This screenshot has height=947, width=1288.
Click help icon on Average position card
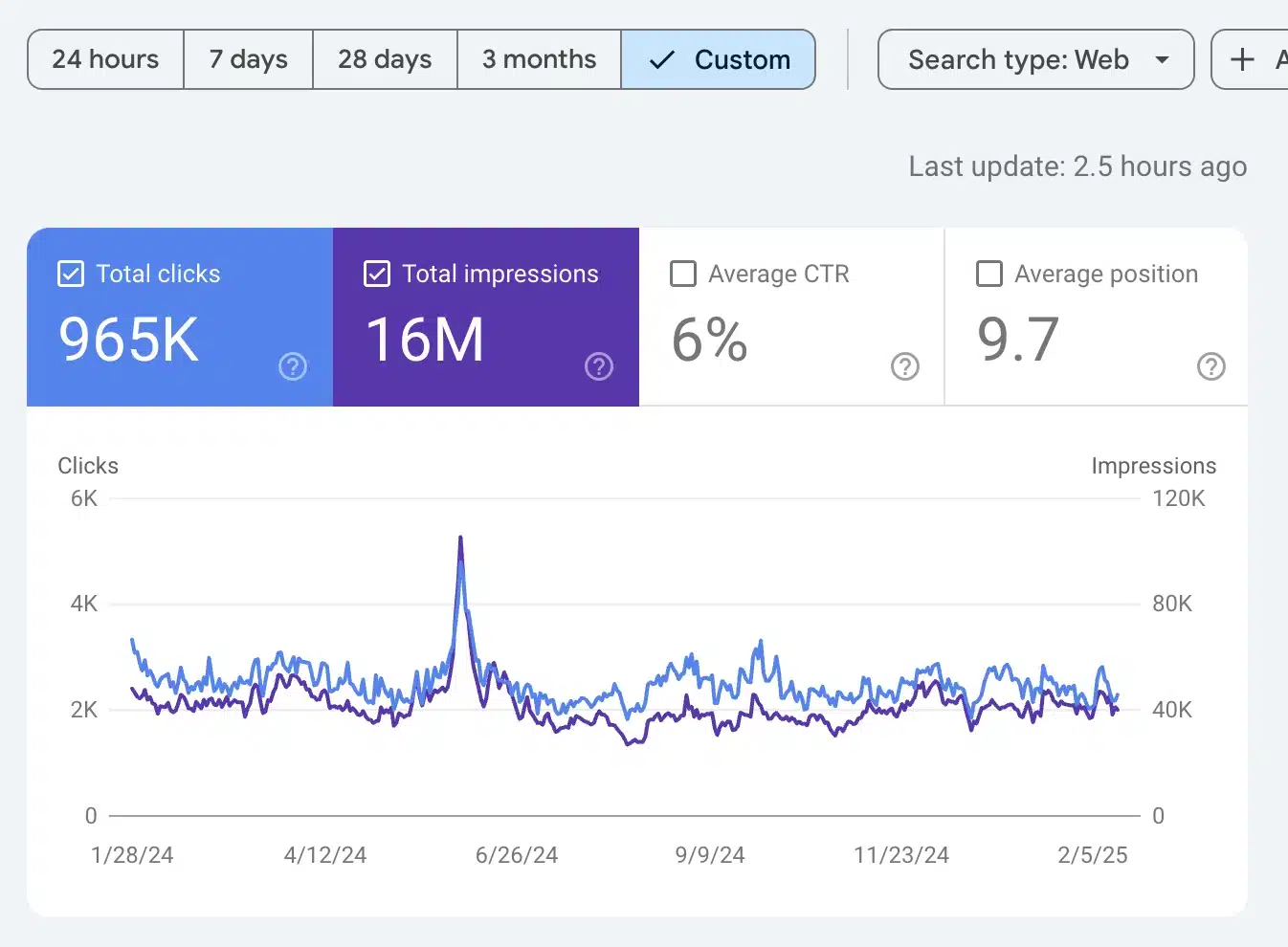tap(1211, 366)
